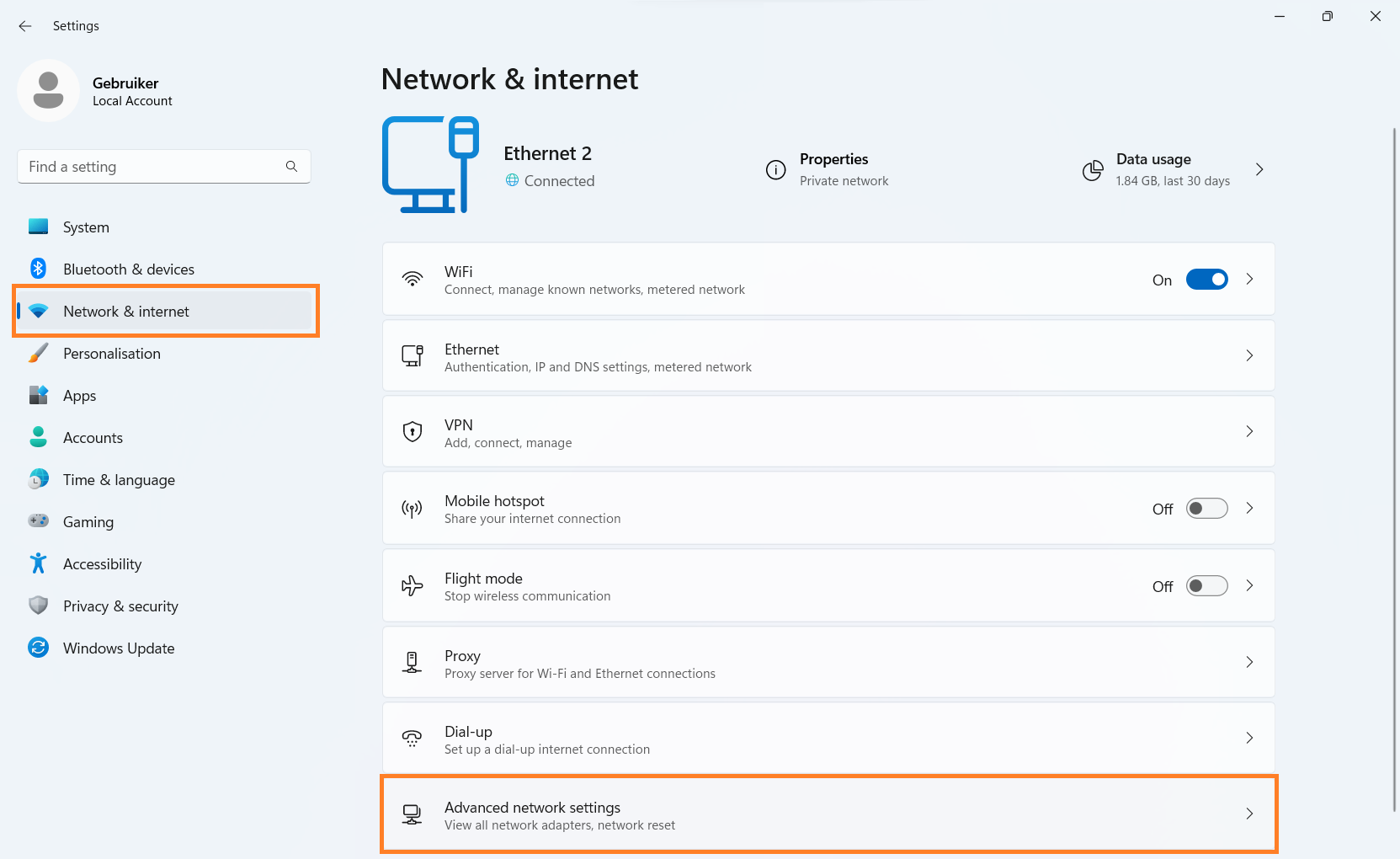
Task: Open Time & language settings
Action: tap(164, 480)
